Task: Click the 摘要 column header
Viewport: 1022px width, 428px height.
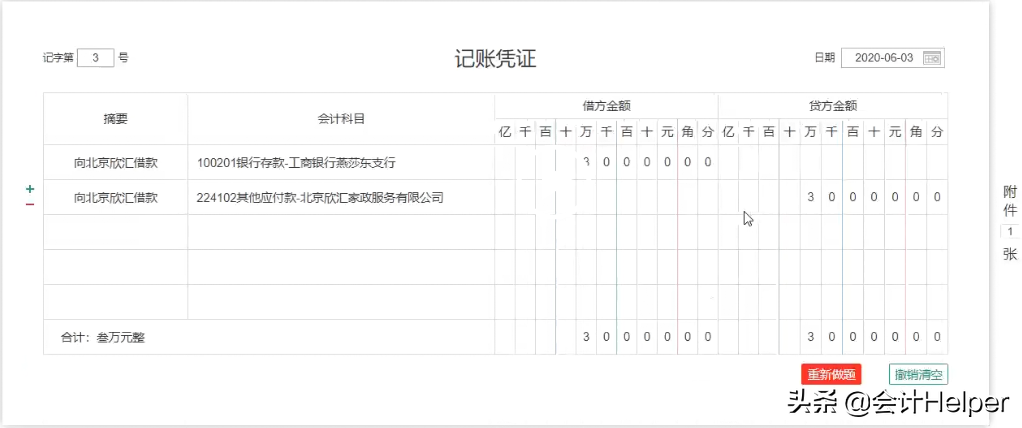Action: click(115, 119)
